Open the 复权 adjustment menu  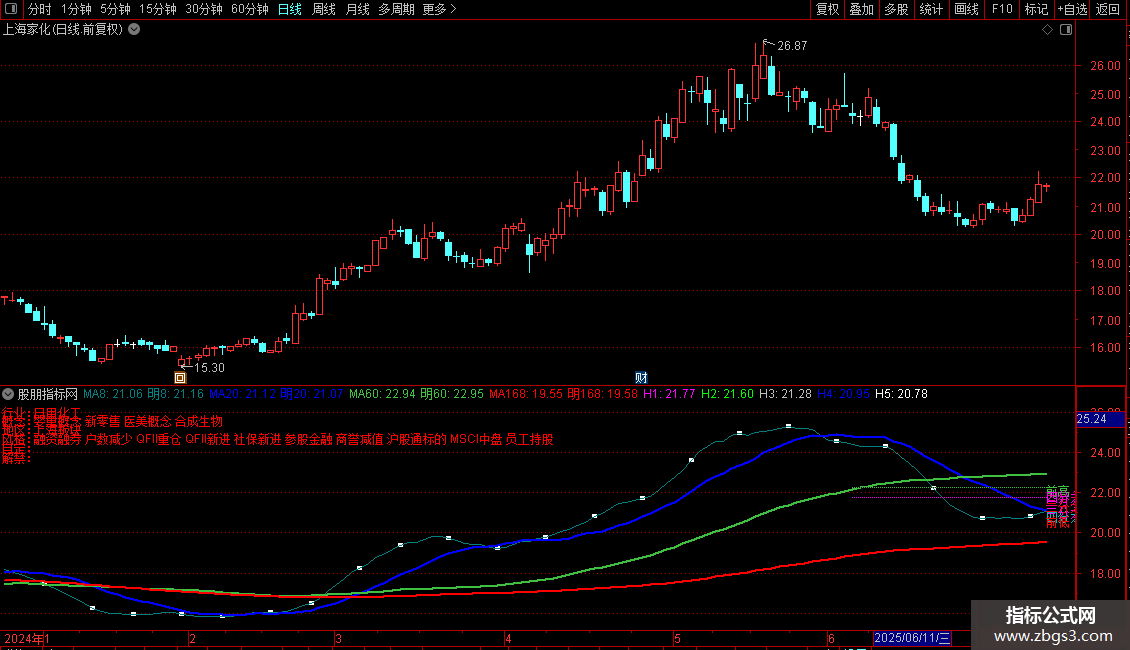(827, 9)
